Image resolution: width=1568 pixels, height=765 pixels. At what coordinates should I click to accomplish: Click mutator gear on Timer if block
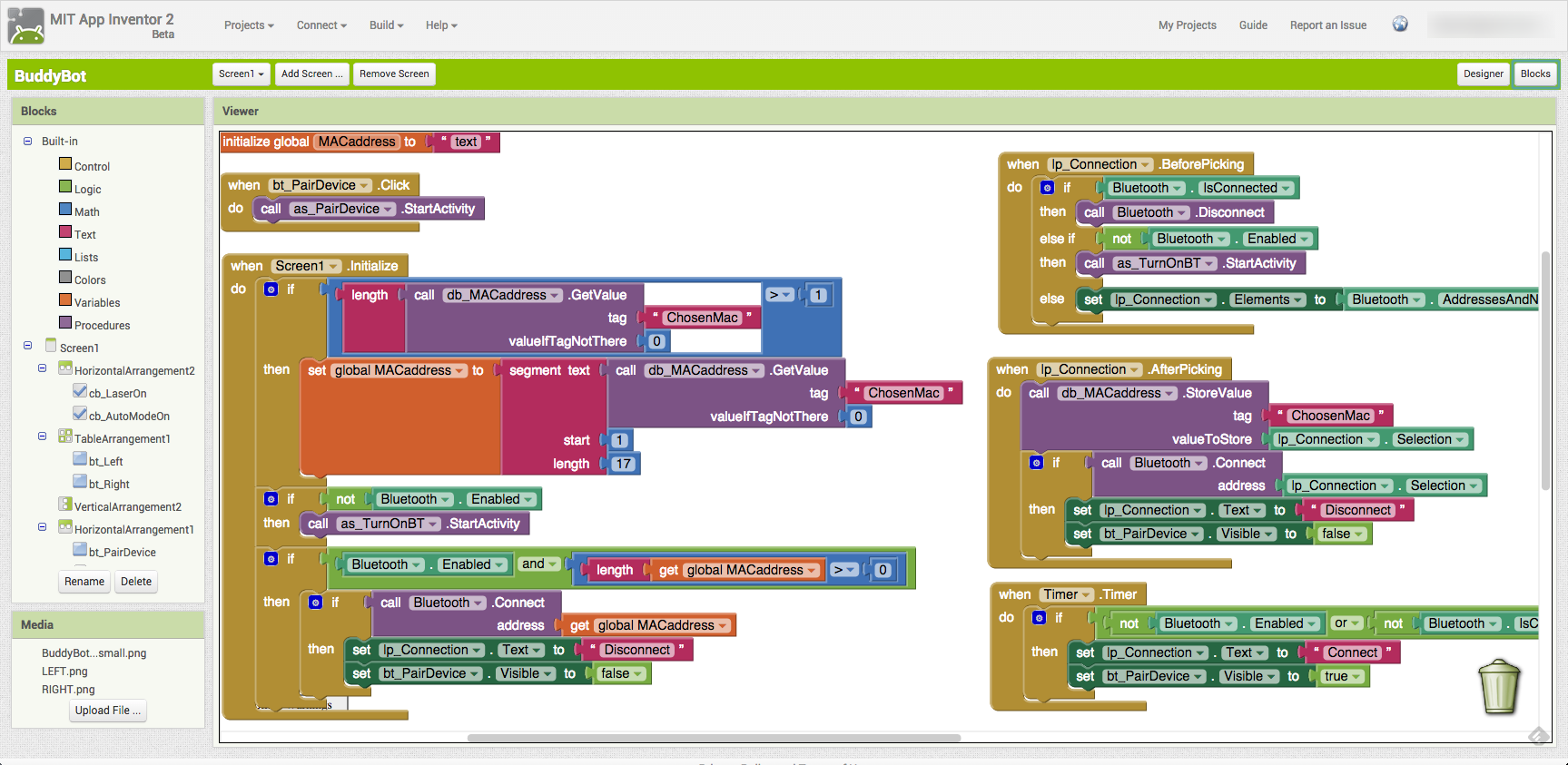[1040, 618]
